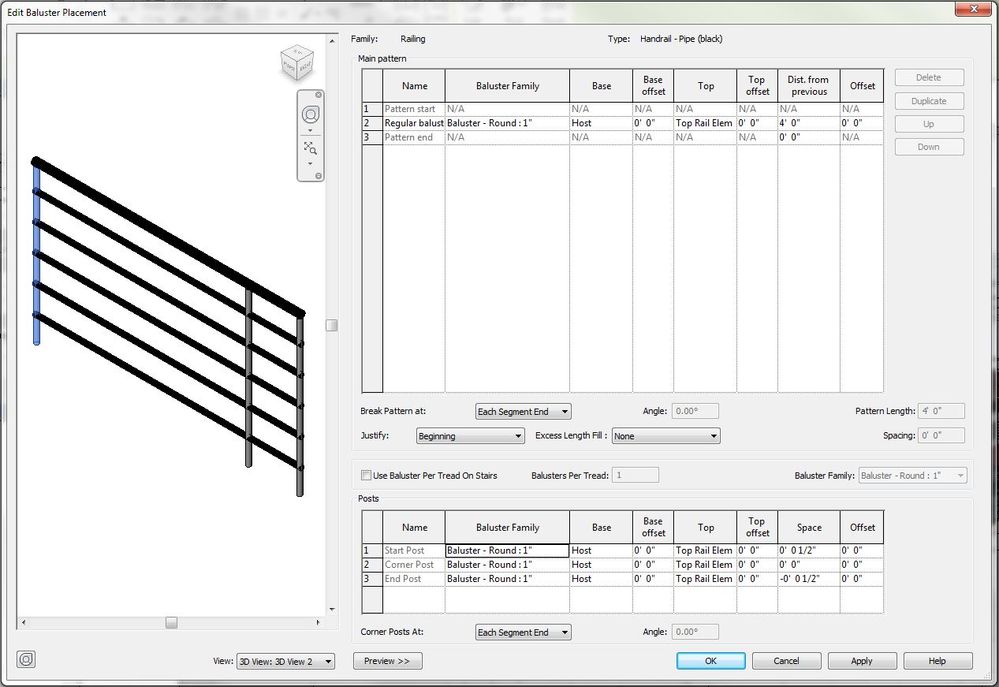Expand the zoom options arrow in navigation bar

click(x=310, y=164)
